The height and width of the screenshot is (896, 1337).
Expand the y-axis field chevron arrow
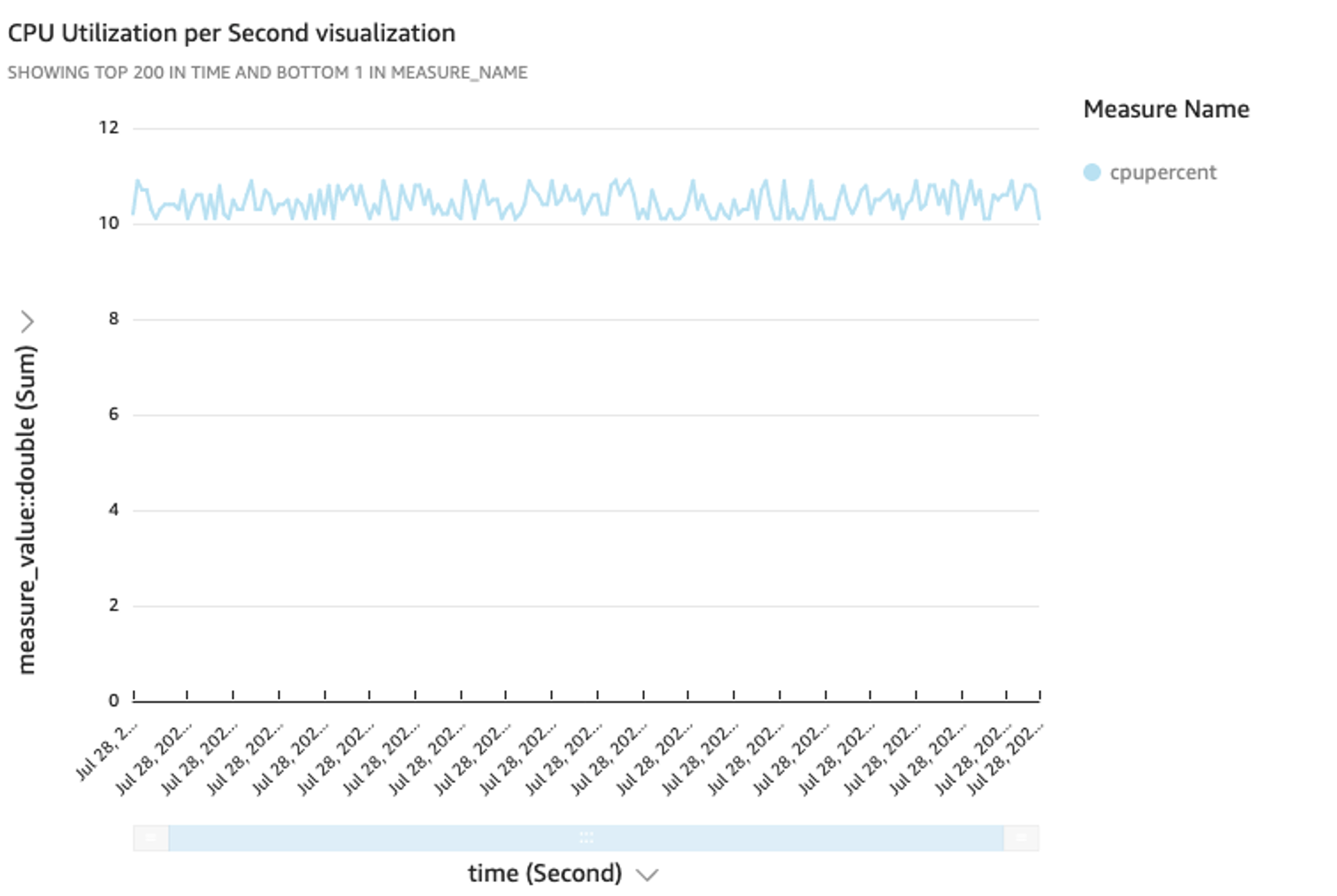[x=27, y=322]
